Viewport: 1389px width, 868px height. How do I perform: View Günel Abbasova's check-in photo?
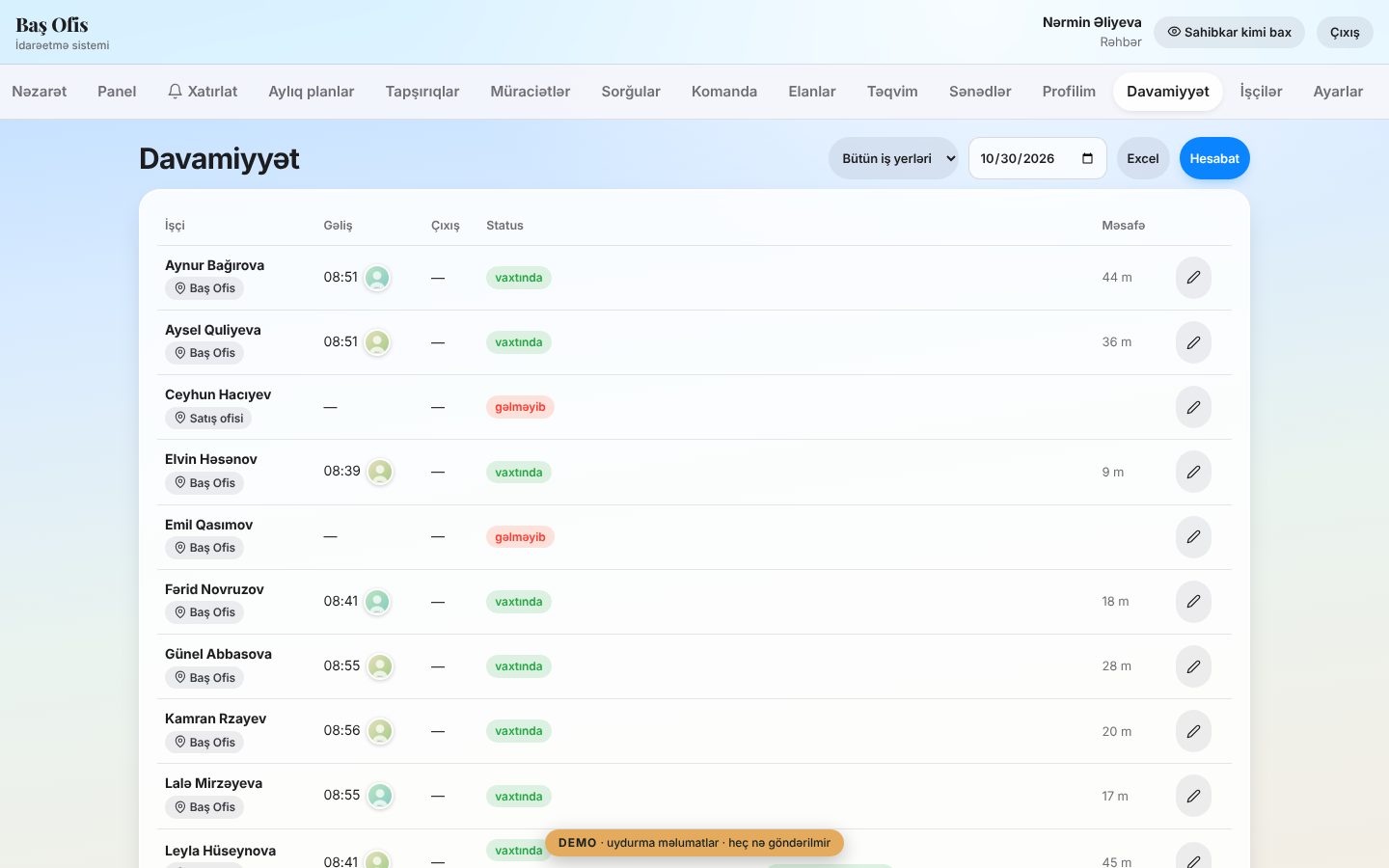(381, 666)
